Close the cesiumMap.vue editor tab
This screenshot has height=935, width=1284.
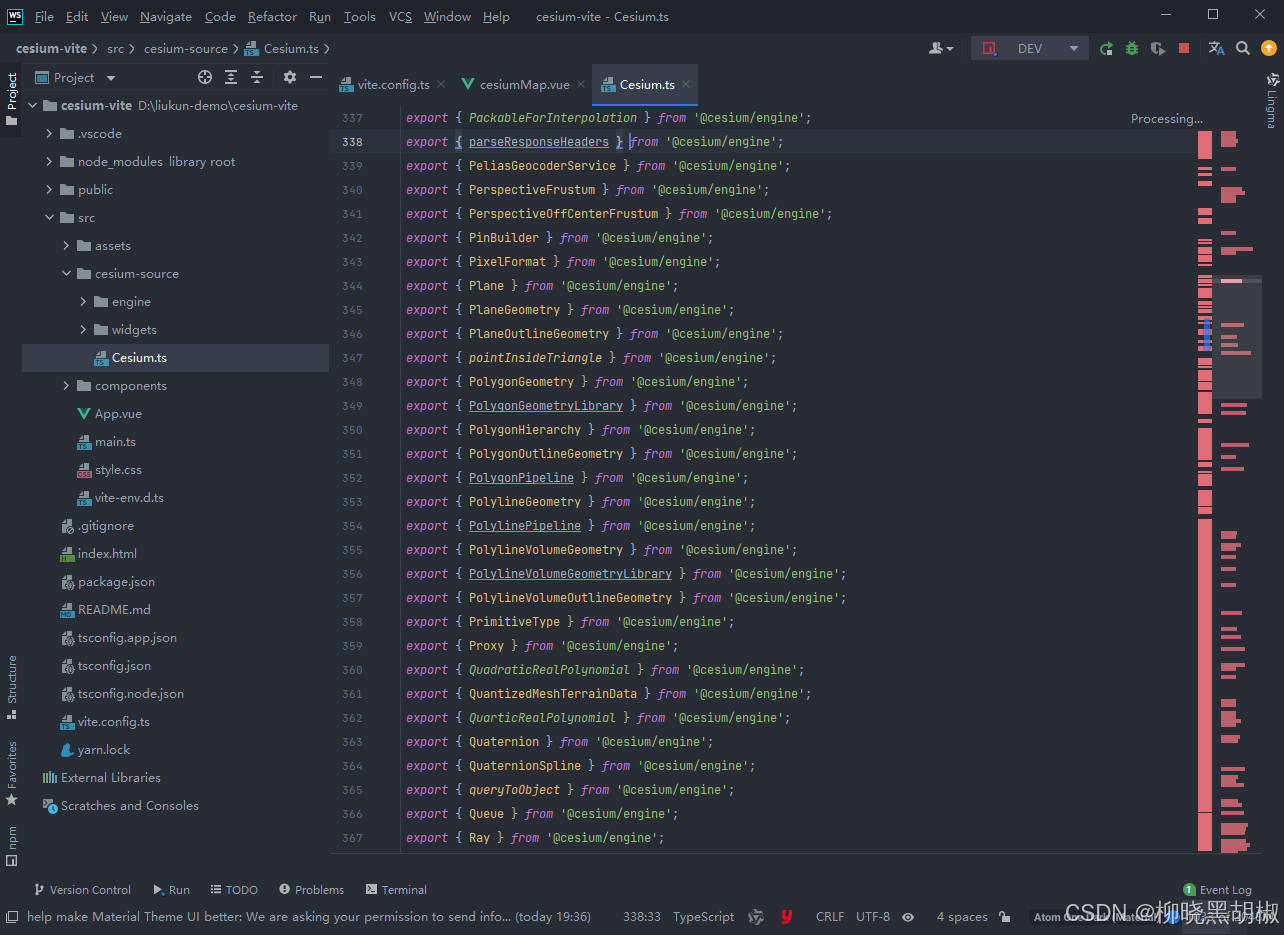tap(581, 85)
